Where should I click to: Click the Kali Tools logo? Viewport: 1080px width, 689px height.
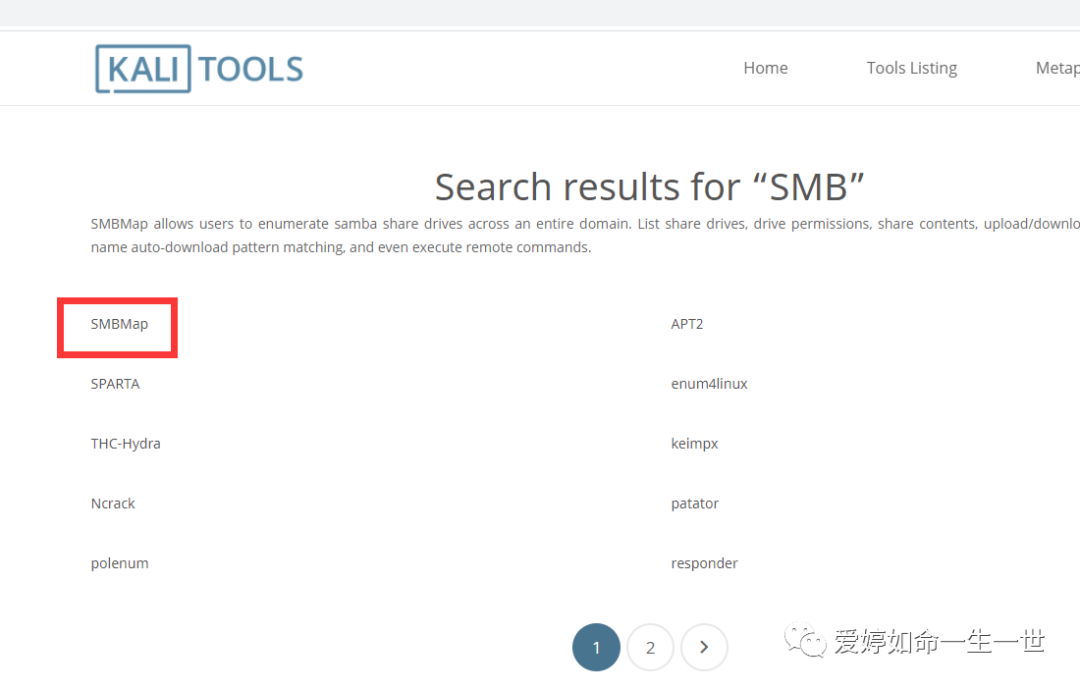point(199,69)
